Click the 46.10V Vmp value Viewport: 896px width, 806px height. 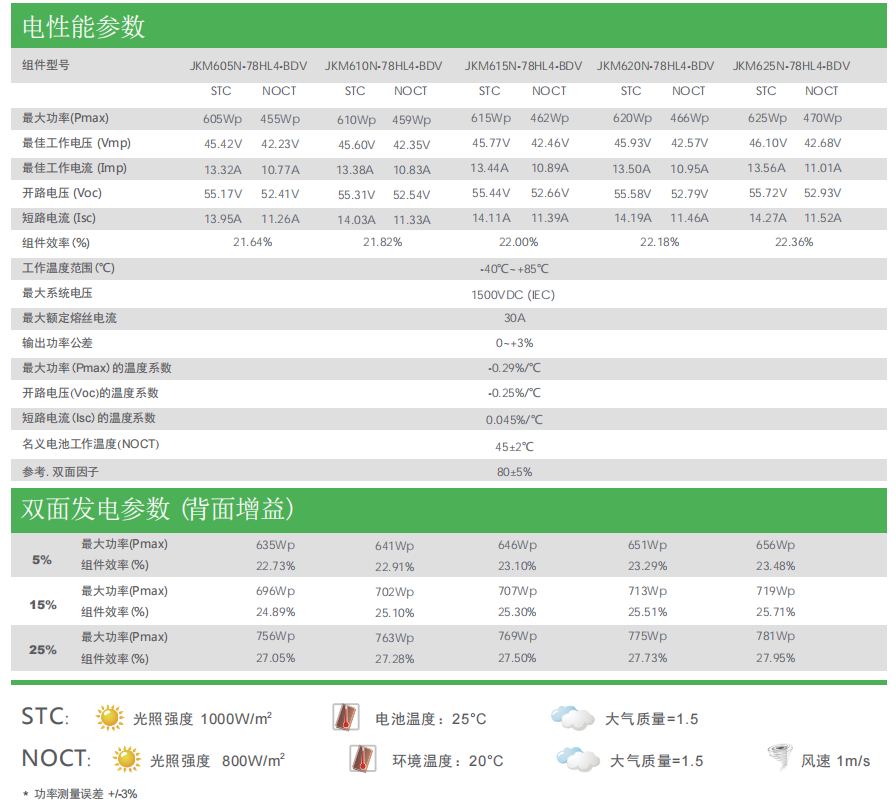pos(768,143)
